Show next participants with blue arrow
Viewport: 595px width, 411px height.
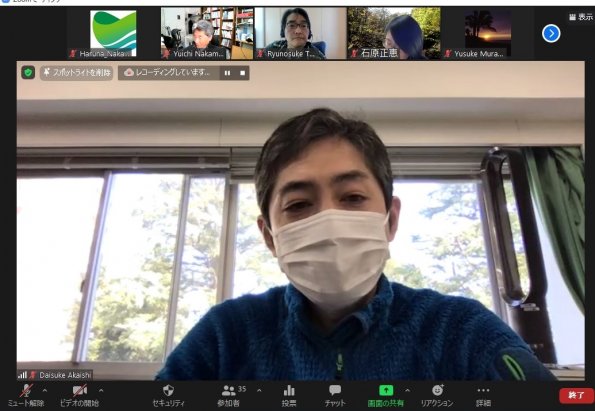point(551,33)
